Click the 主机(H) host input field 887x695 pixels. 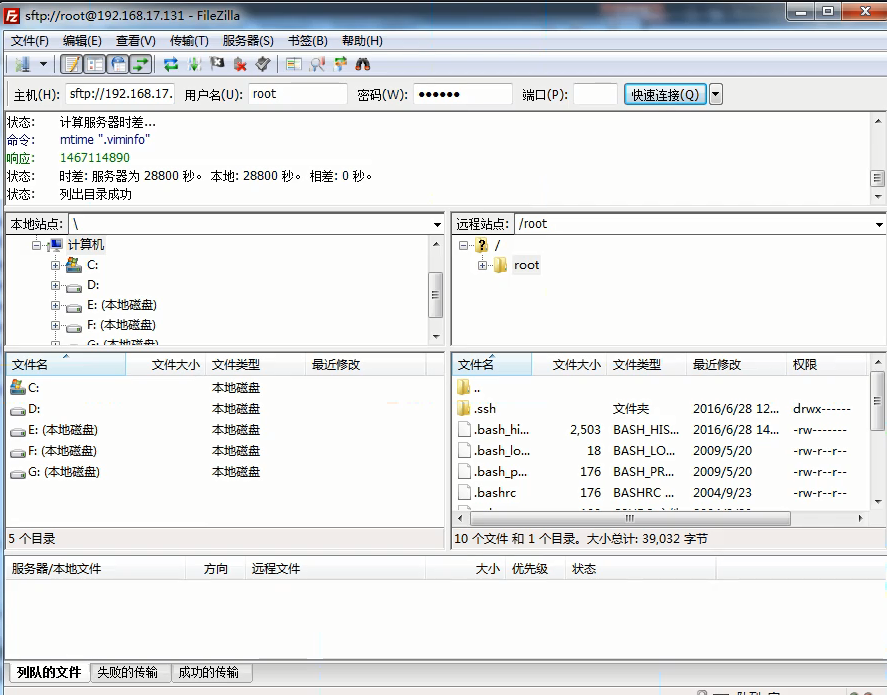120,94
